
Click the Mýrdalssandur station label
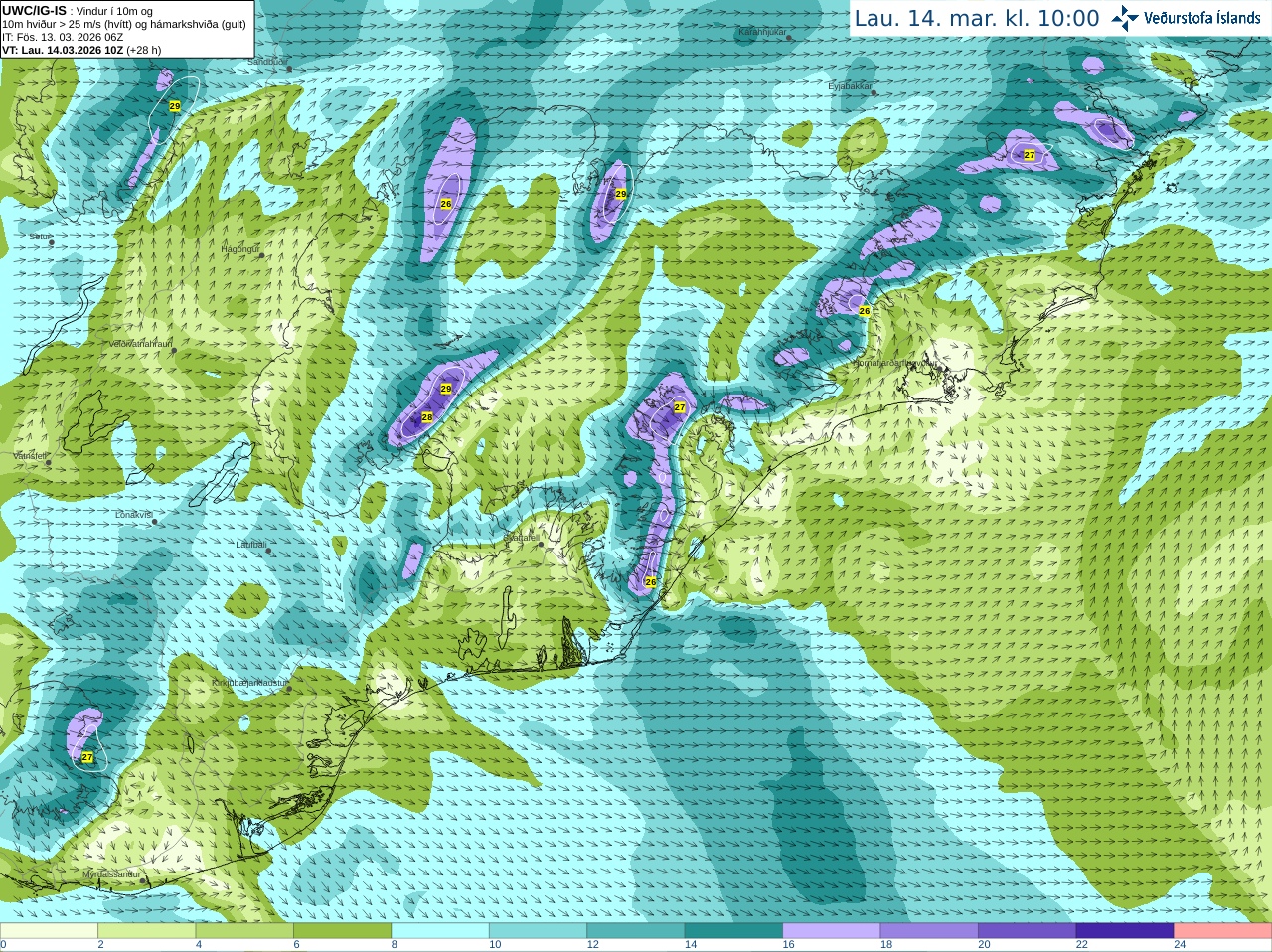point(110,873)
